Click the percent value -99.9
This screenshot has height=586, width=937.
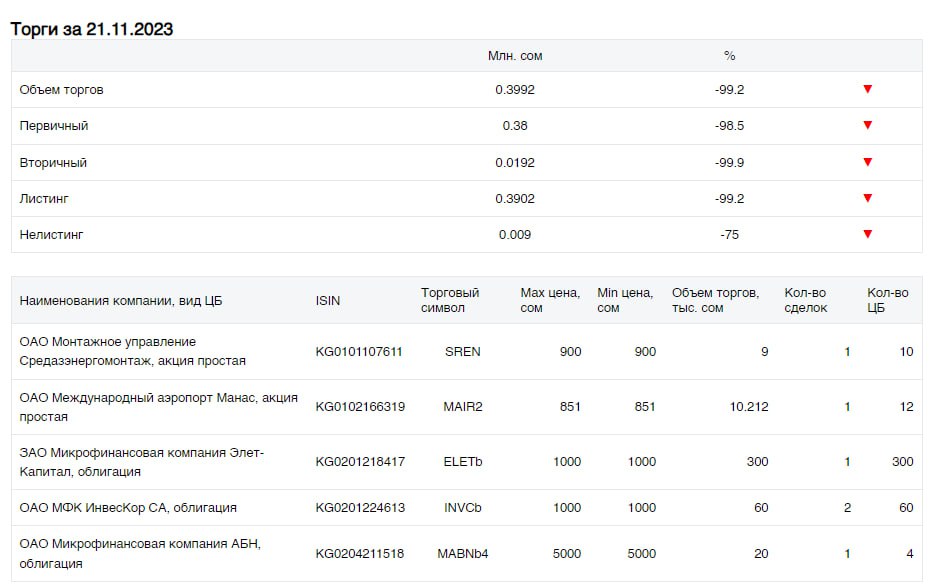pos(729,162)
